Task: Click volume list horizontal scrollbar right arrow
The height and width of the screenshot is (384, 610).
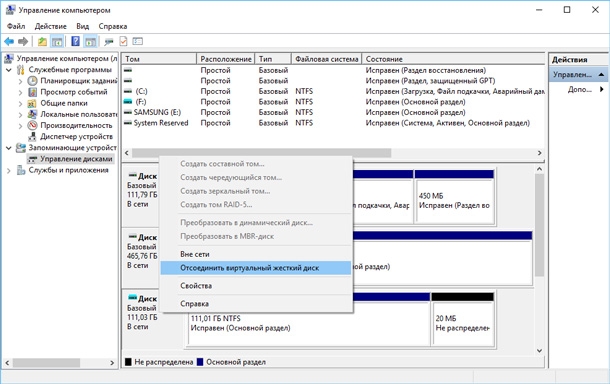Action: (540, 153)
